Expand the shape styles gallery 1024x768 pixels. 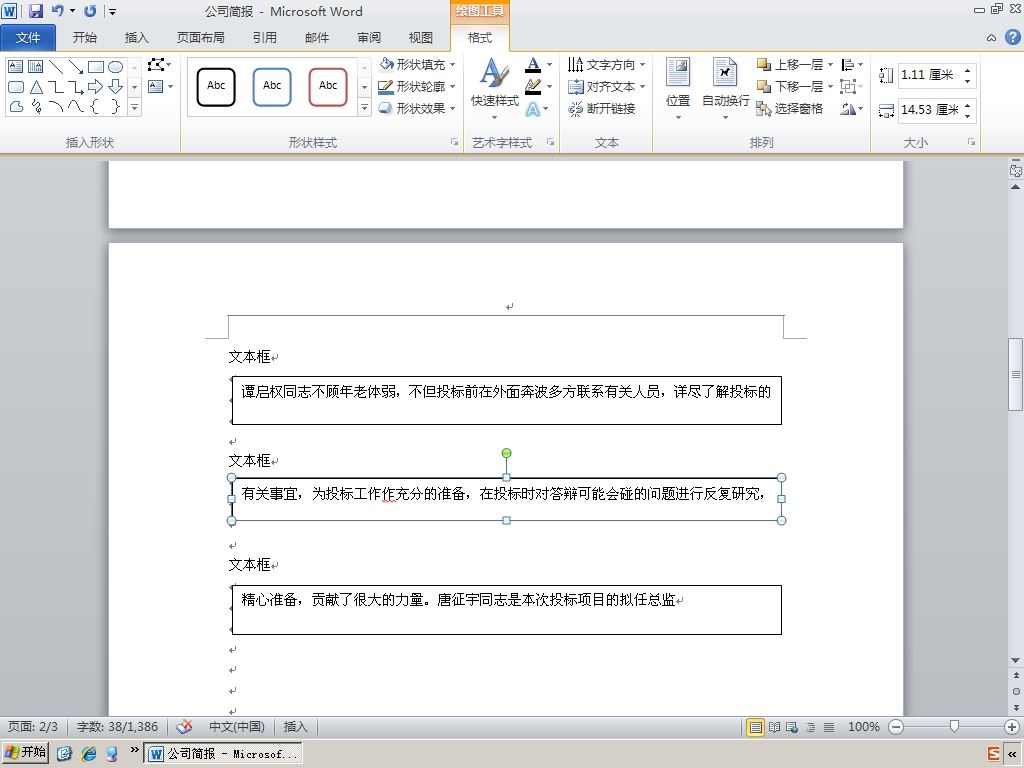click(x=364, y=108)
